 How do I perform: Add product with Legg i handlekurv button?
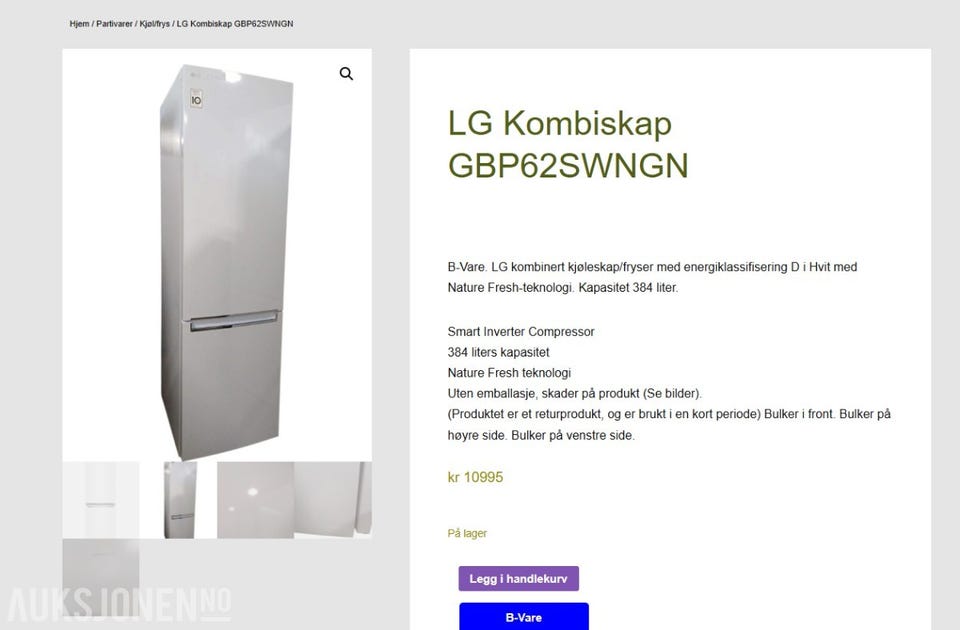pos(519,579)
